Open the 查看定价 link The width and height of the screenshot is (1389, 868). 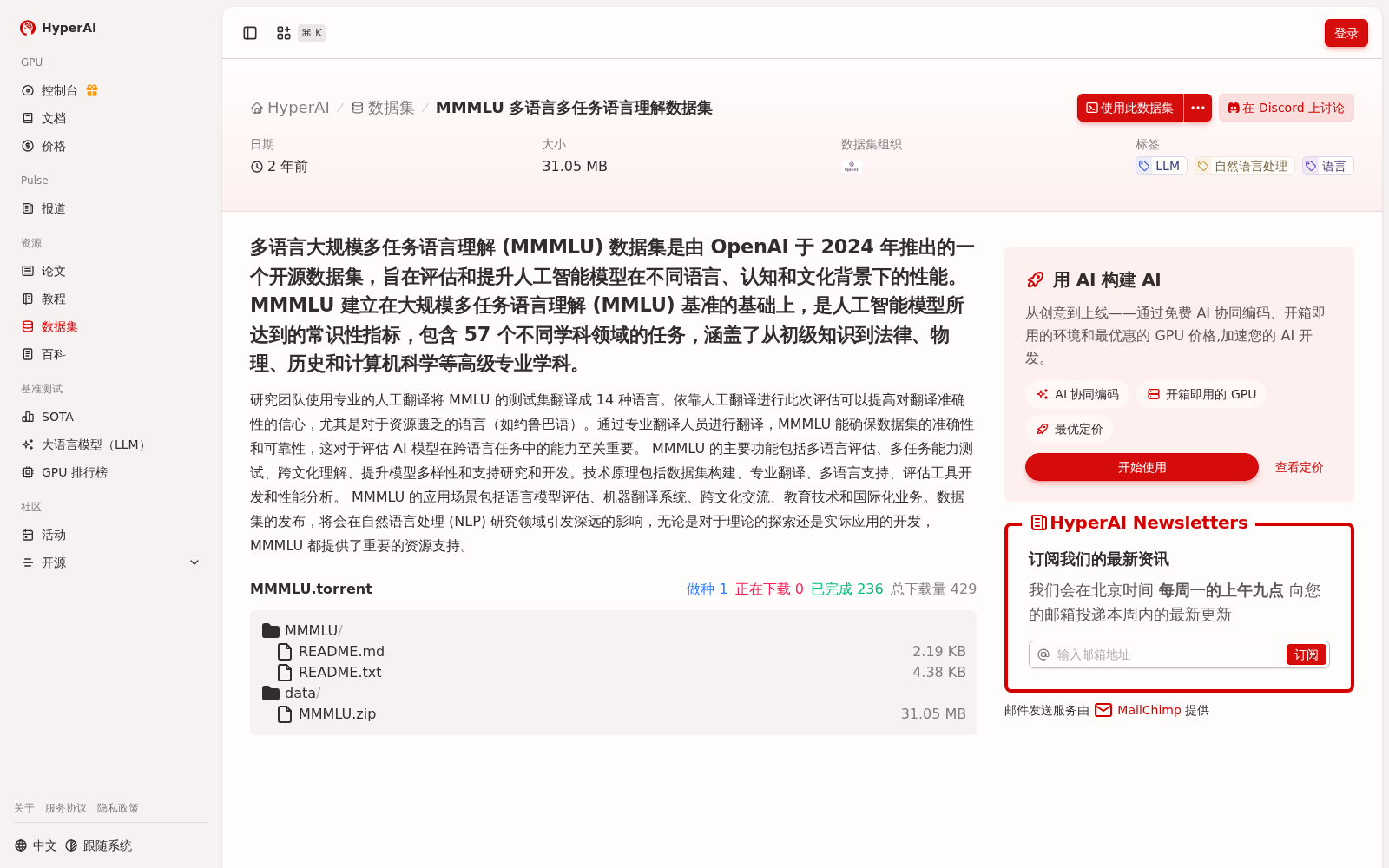1299,467
